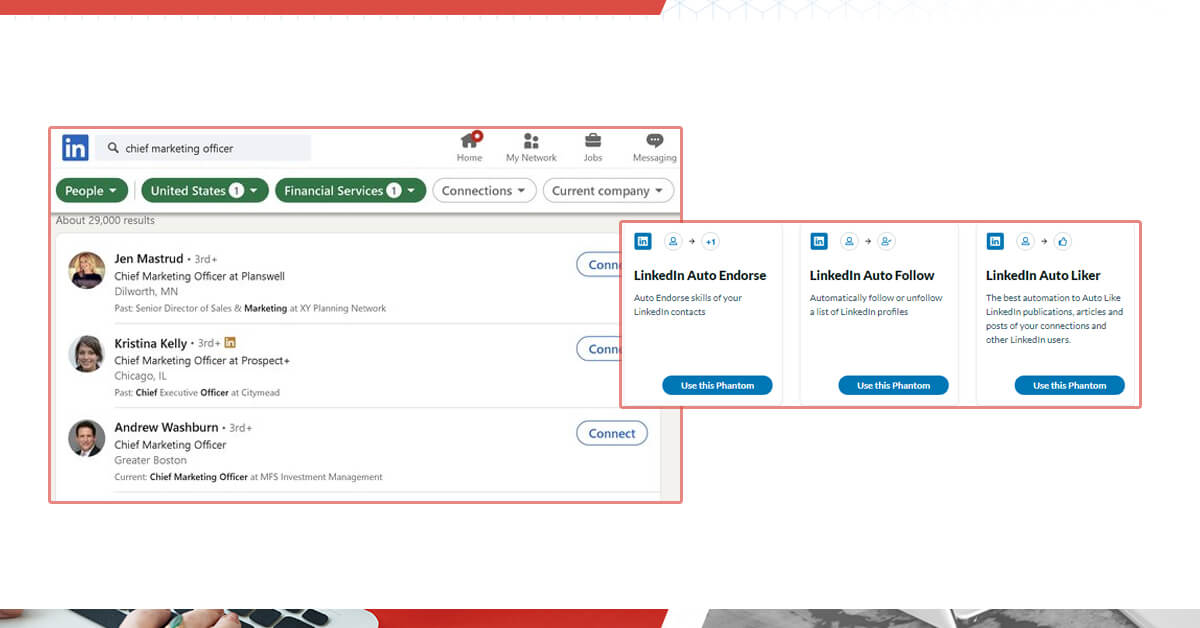The width and height of the screenshot is (1200, 628).
Task: Click the Andrew Washburn name link
Action: [x=166, y=427]
